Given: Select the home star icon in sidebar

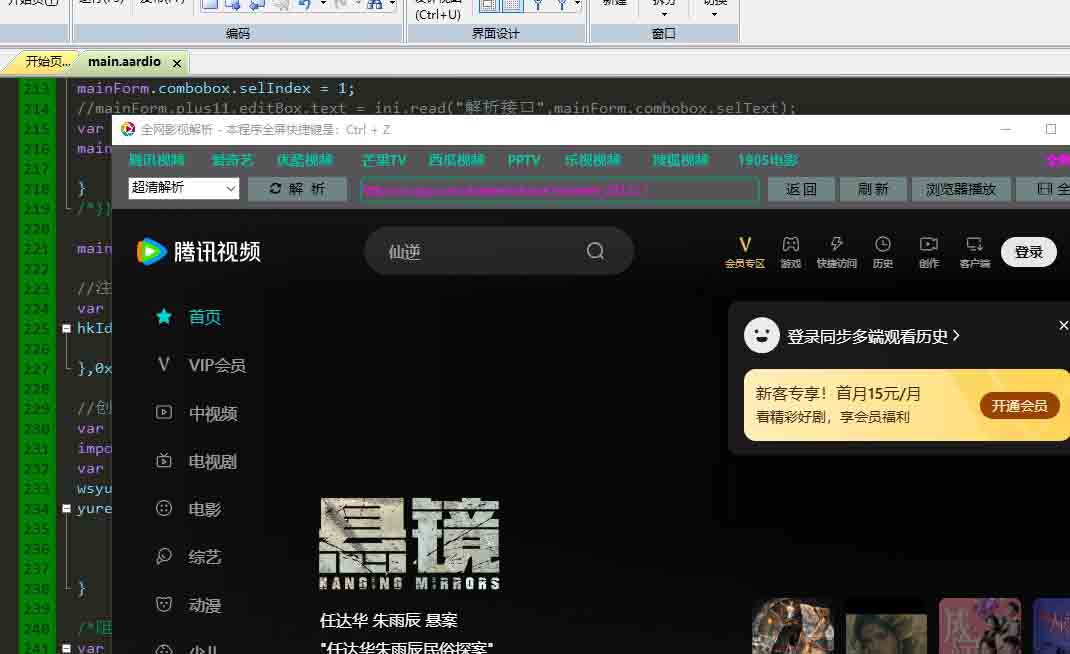Looking at the screenshot, I should [x=164, y=316].
